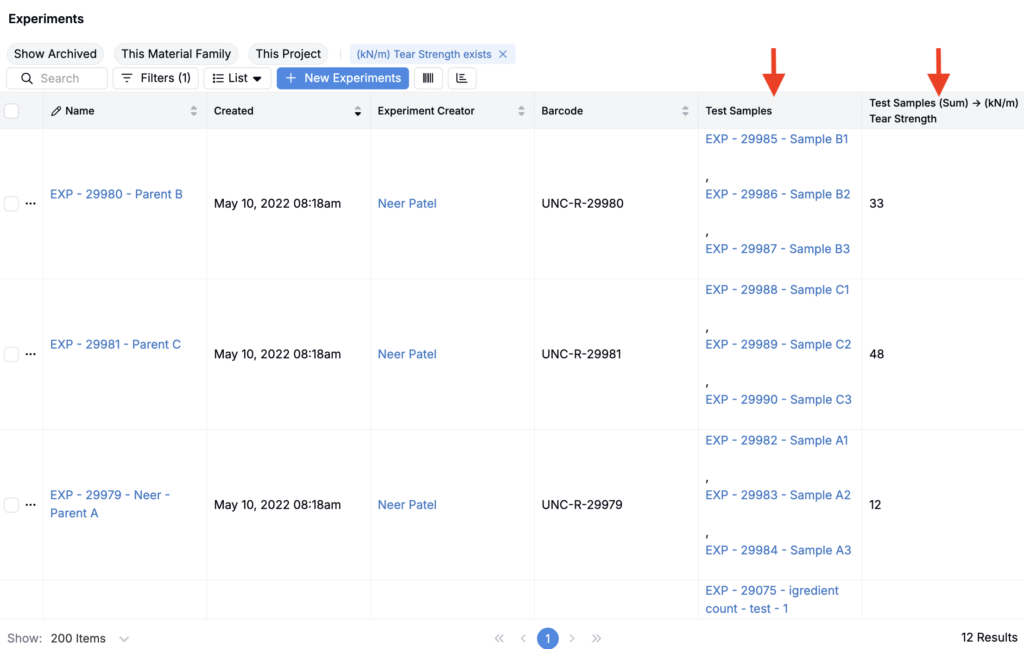Toggle the Show Archived filter pill
The height and width of the screenshot is (649, 1024).
click(55, 54)
